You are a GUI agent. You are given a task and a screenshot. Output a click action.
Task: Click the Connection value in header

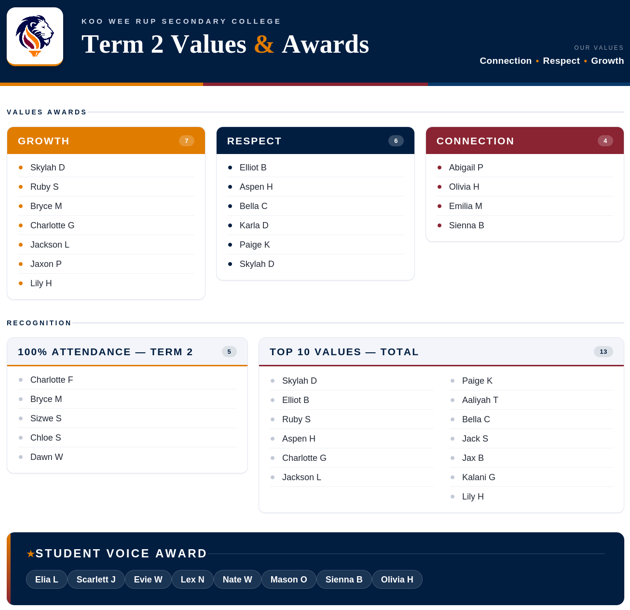click(505, 61)
